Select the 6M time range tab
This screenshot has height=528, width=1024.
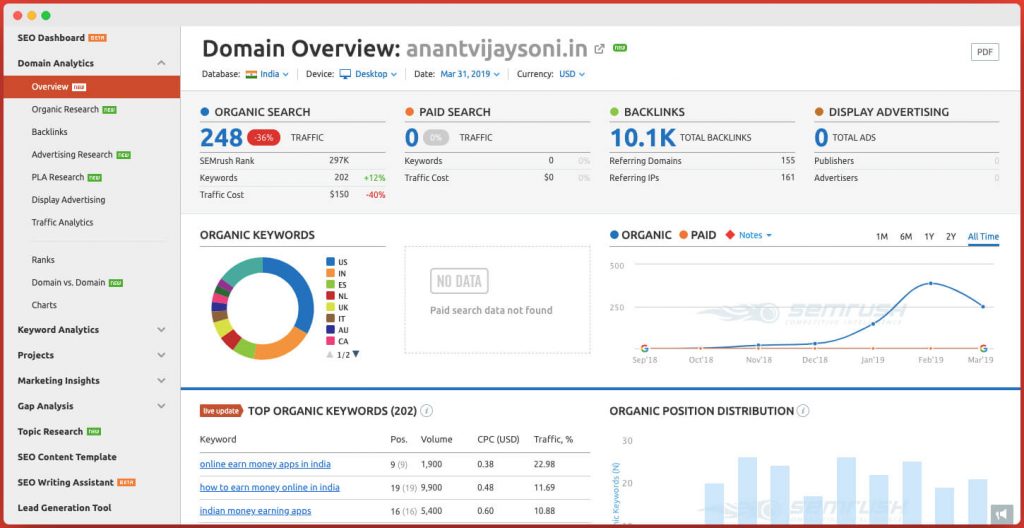pyautogui.click(x=906, y=237)
